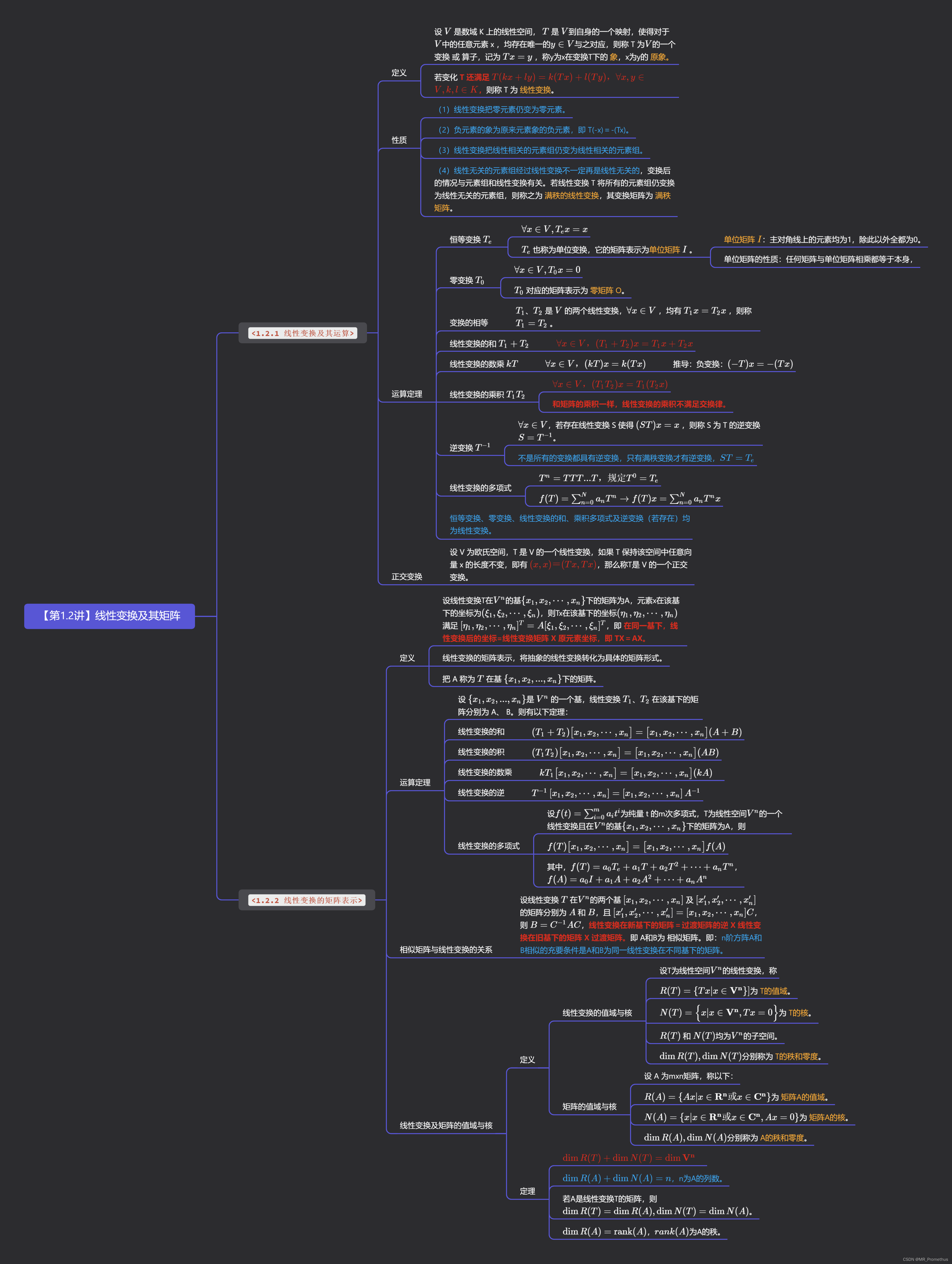Select root node 【第1.2讲】线性变换及其矩阵
The image size is (952, 1264).
click(x=109, y=616)
